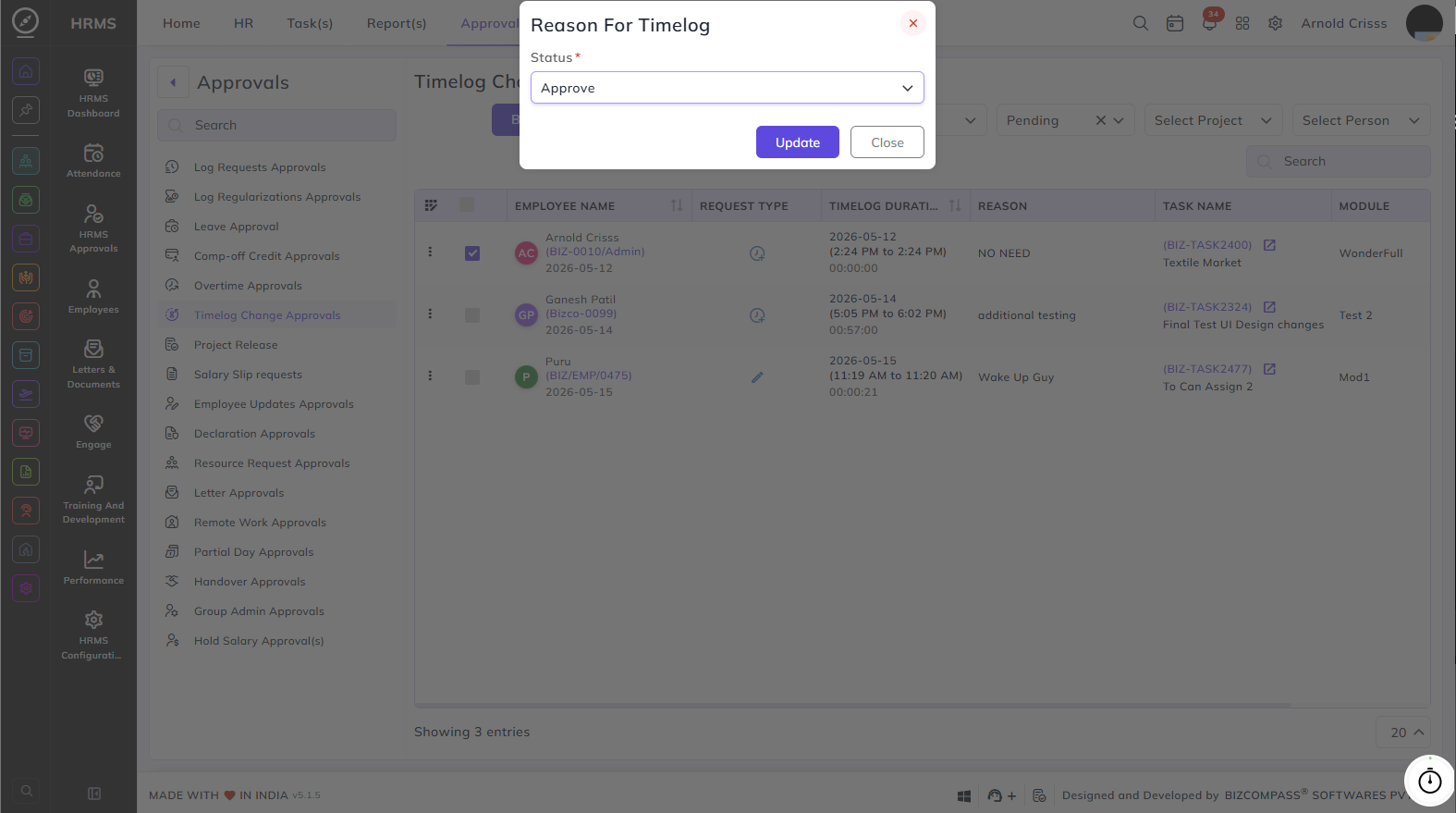
Task: Select Project Release item
Action: pos(236,345)
